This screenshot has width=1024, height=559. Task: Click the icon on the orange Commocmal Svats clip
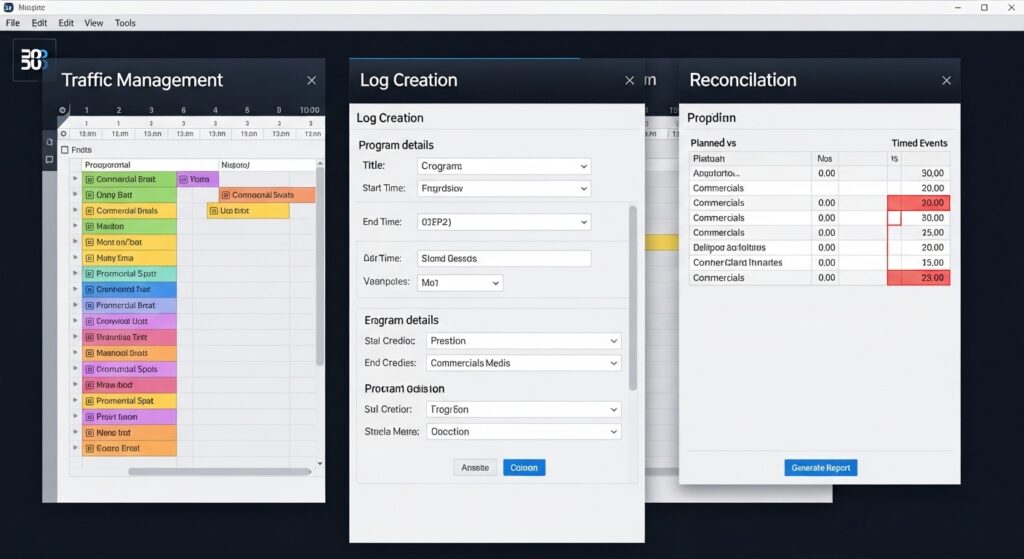click(x=225, y=195)
